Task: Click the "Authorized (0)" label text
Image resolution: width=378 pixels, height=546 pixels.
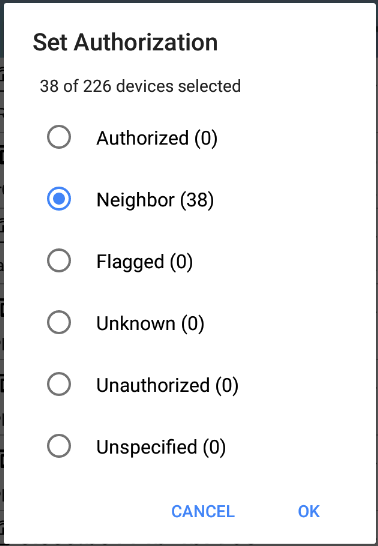Action: pos(157,138)
